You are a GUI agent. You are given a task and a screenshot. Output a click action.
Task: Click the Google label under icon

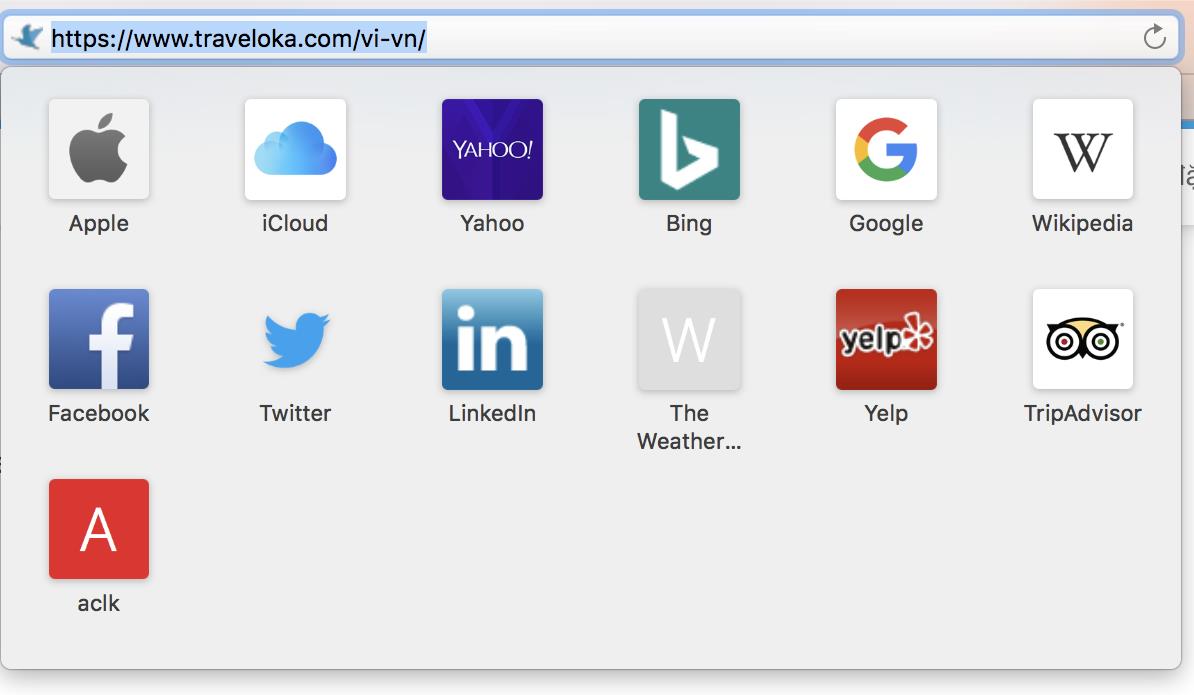point(886,223)
